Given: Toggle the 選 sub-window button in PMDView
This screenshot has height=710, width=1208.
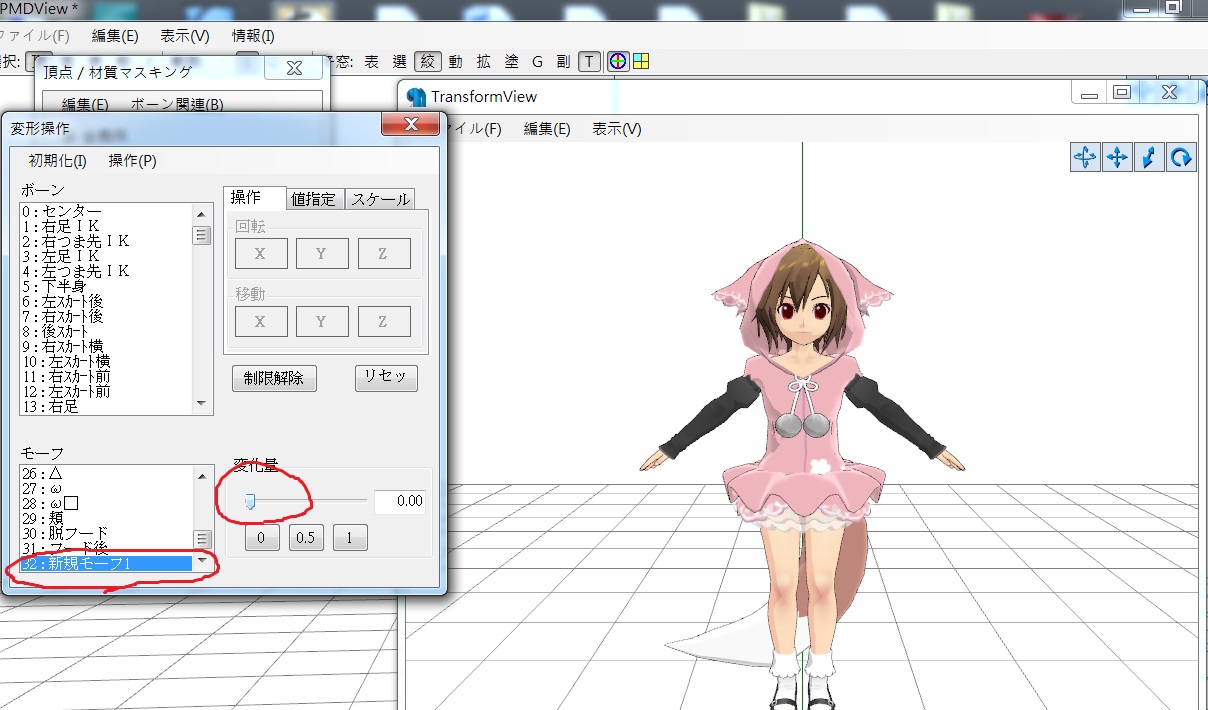Looking at the screenshot, I should click(400, 61).
